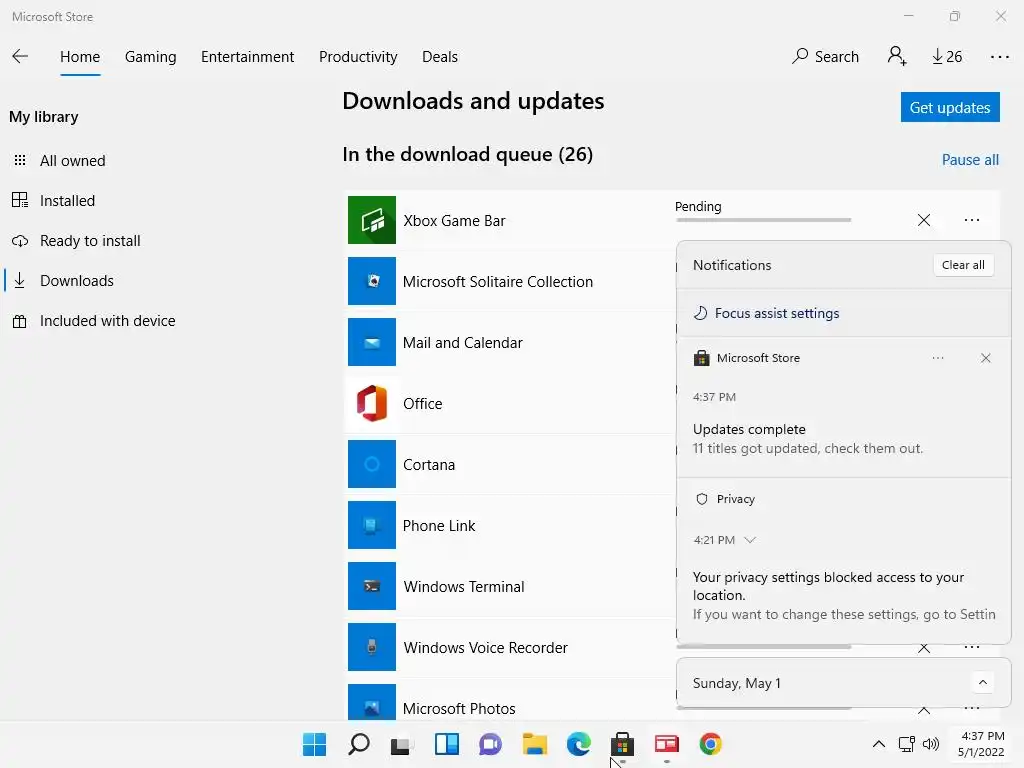The image size is (1024, 768).
Task: Open the Deals tab
Action: 440,57
